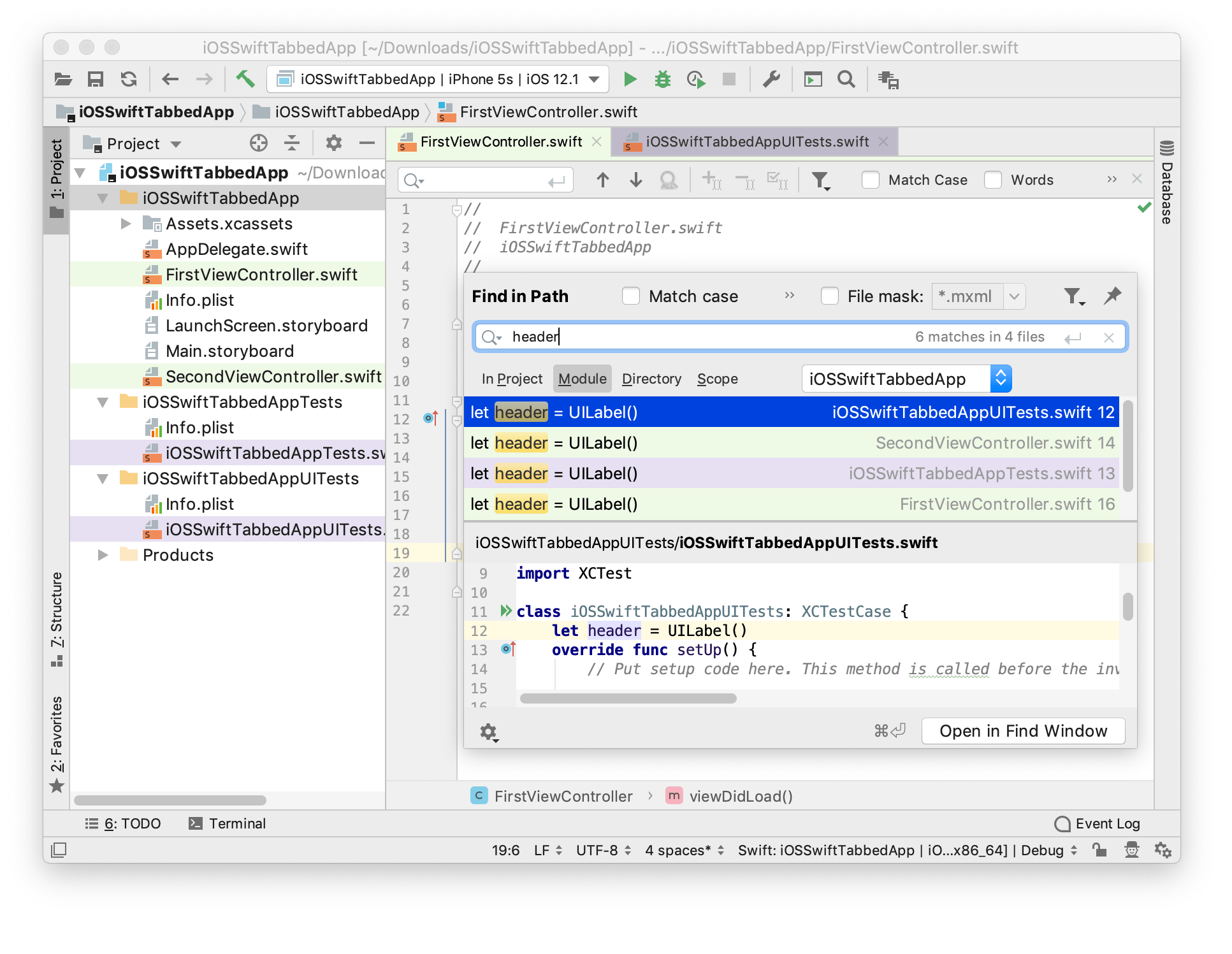Switch to iOSSwiftTabbedAppUITests.swift editor tab
Viewport: 1232px width, 954px height.
coord(757,141)
